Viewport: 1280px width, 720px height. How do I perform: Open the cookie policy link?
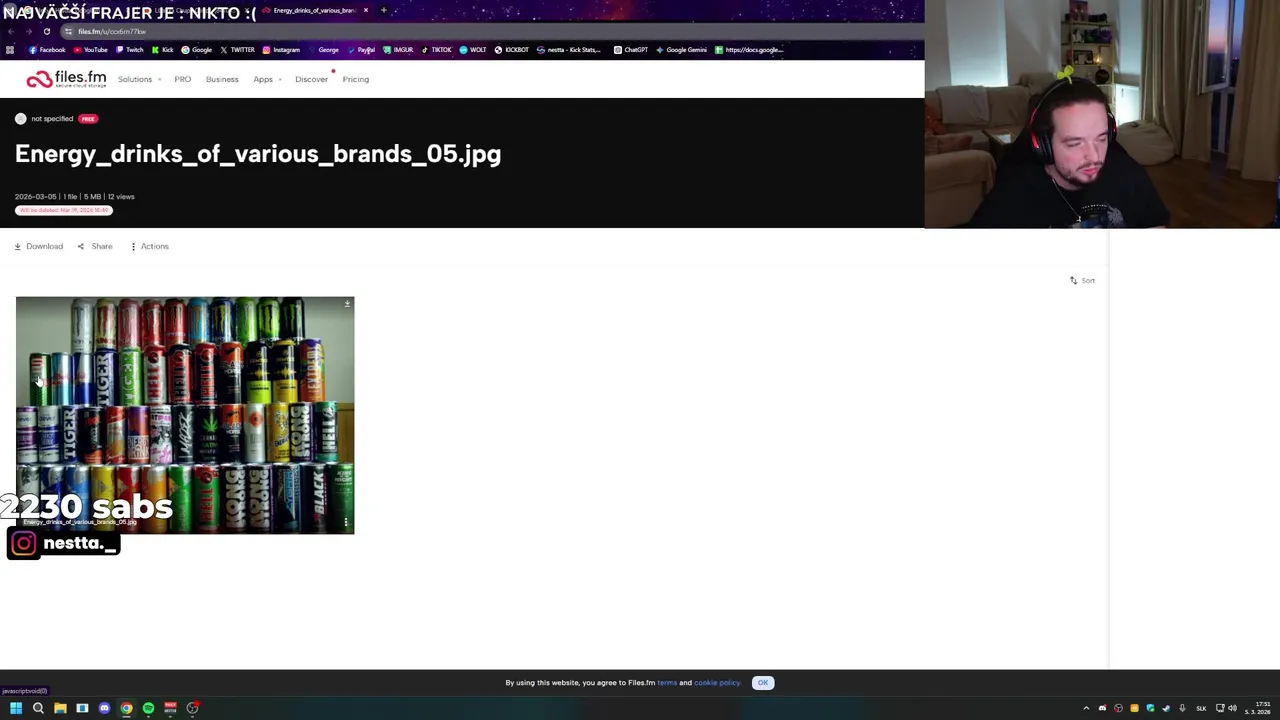(x=717, y=683)
